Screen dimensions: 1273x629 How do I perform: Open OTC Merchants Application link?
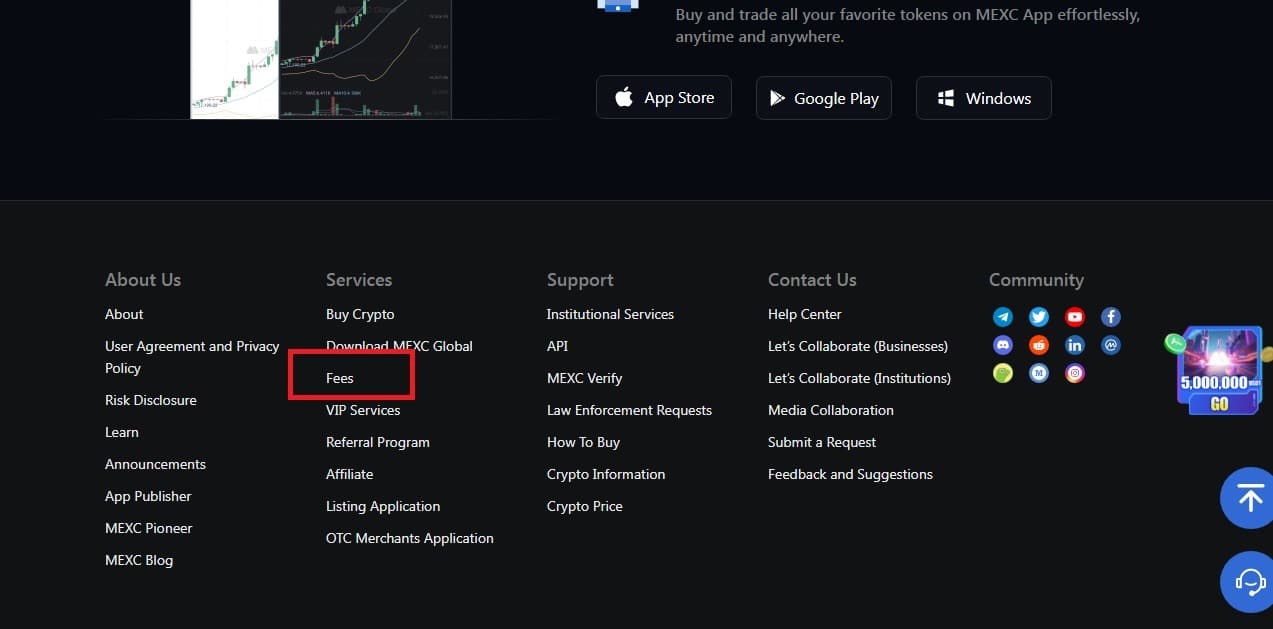(410, 538)
